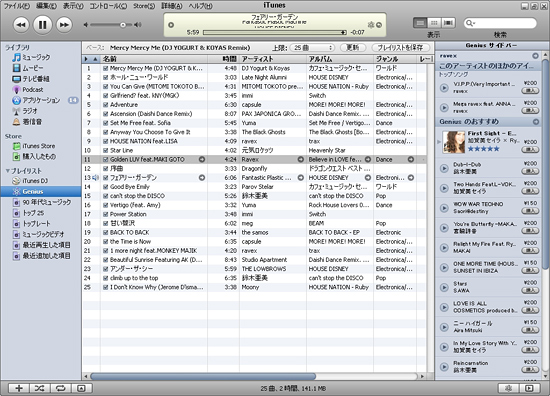This screenshot has height=396, width=550.
Task: Uncheck the ホール・ニュー・ワールド track checkbox
Action: coord(106,78)
